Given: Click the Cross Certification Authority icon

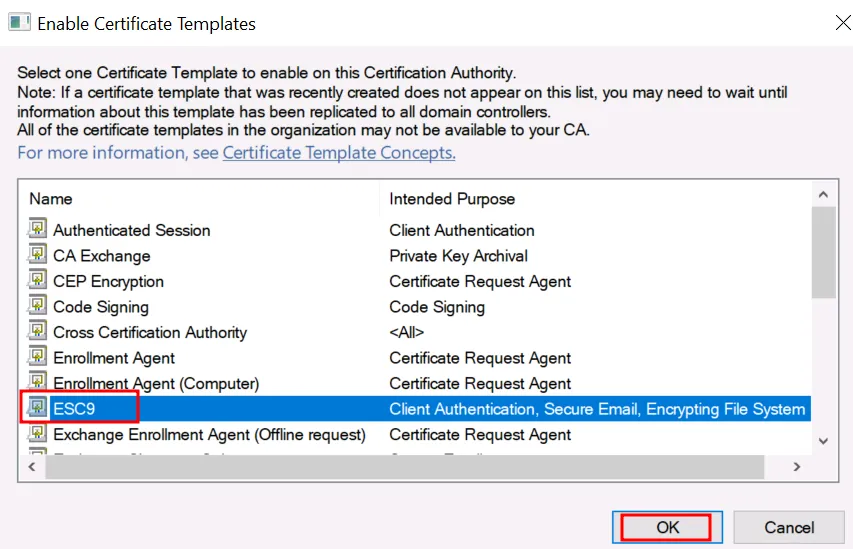Looking at the screenshot, I should (x=39, y=332).
